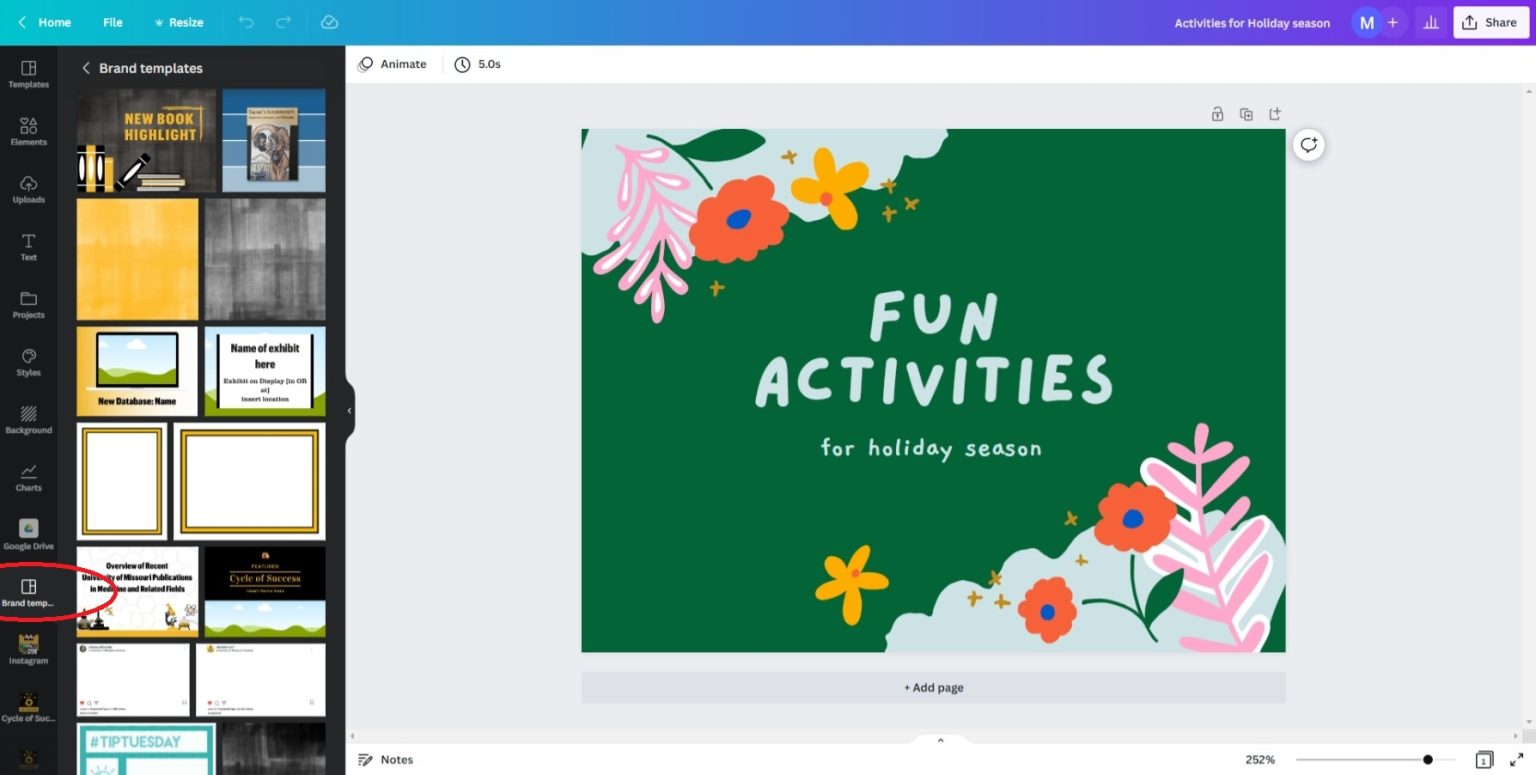Expand the page thumbnails strip chevron
The height and width of the screenshot is (775, 1536).
(940, 740)
